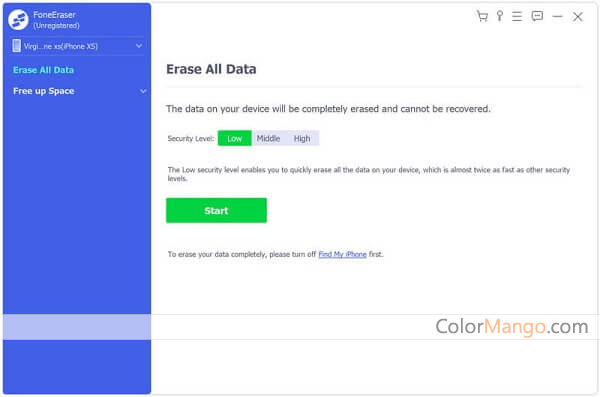Select Erase All Data in sidebar

[x=43, y=70]
